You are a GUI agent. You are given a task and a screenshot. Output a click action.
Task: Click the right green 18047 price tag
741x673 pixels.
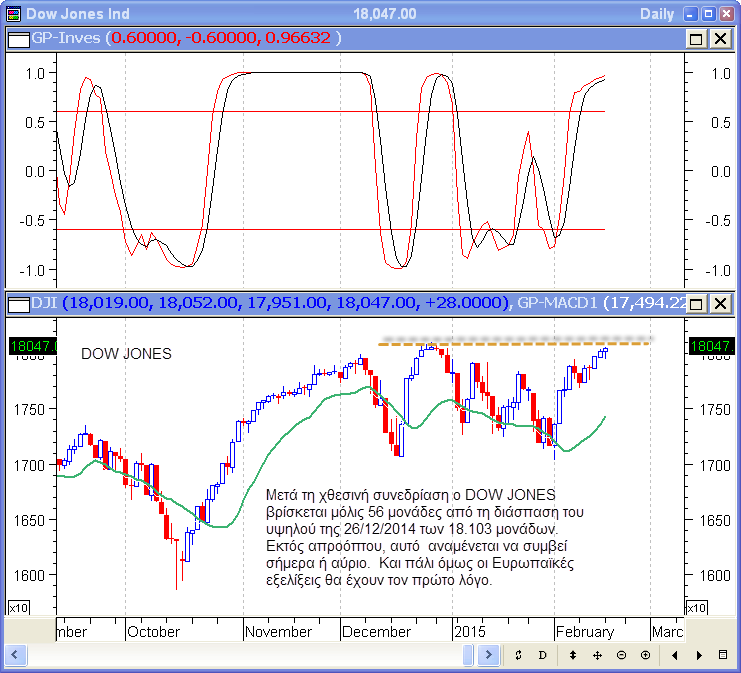(x=712, y=346)
